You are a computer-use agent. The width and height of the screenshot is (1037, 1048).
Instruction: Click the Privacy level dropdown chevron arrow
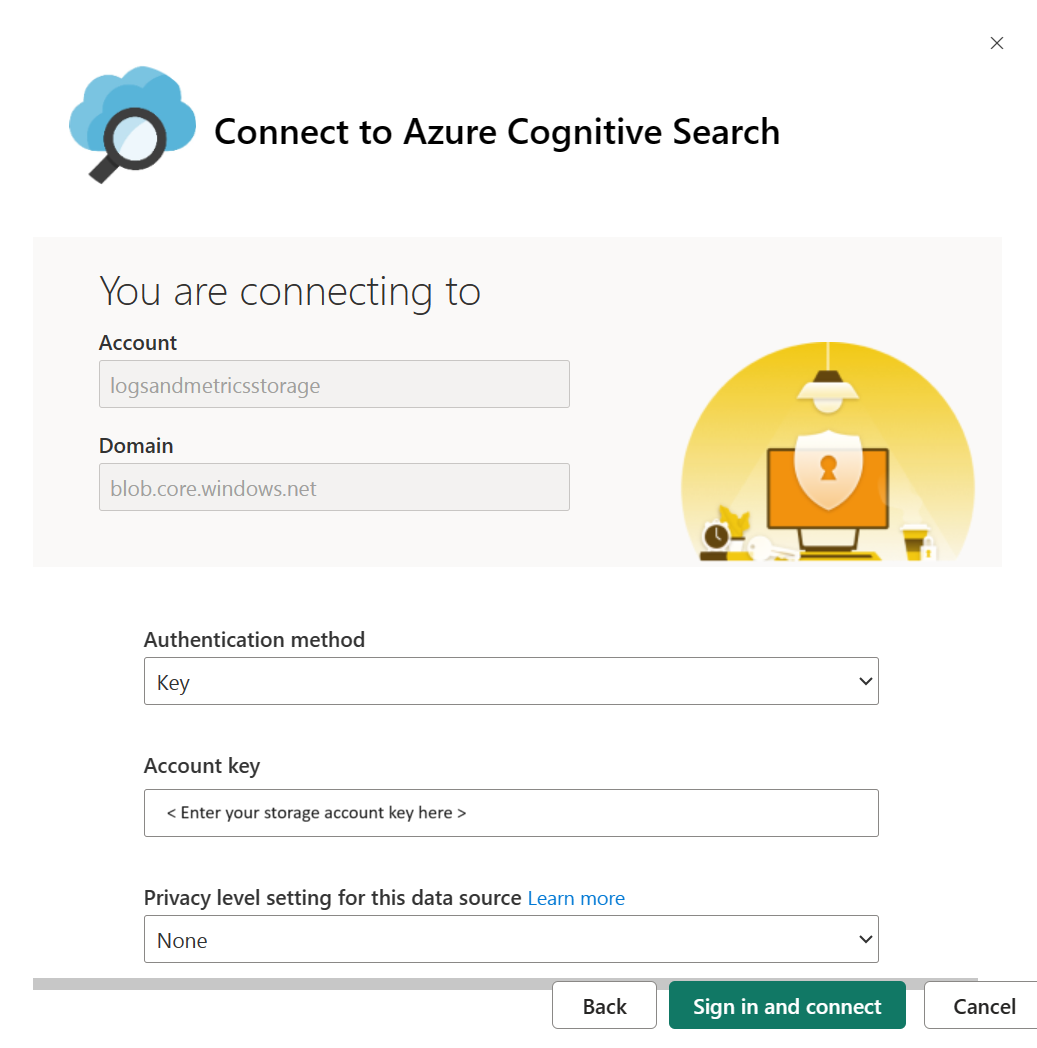865,939
